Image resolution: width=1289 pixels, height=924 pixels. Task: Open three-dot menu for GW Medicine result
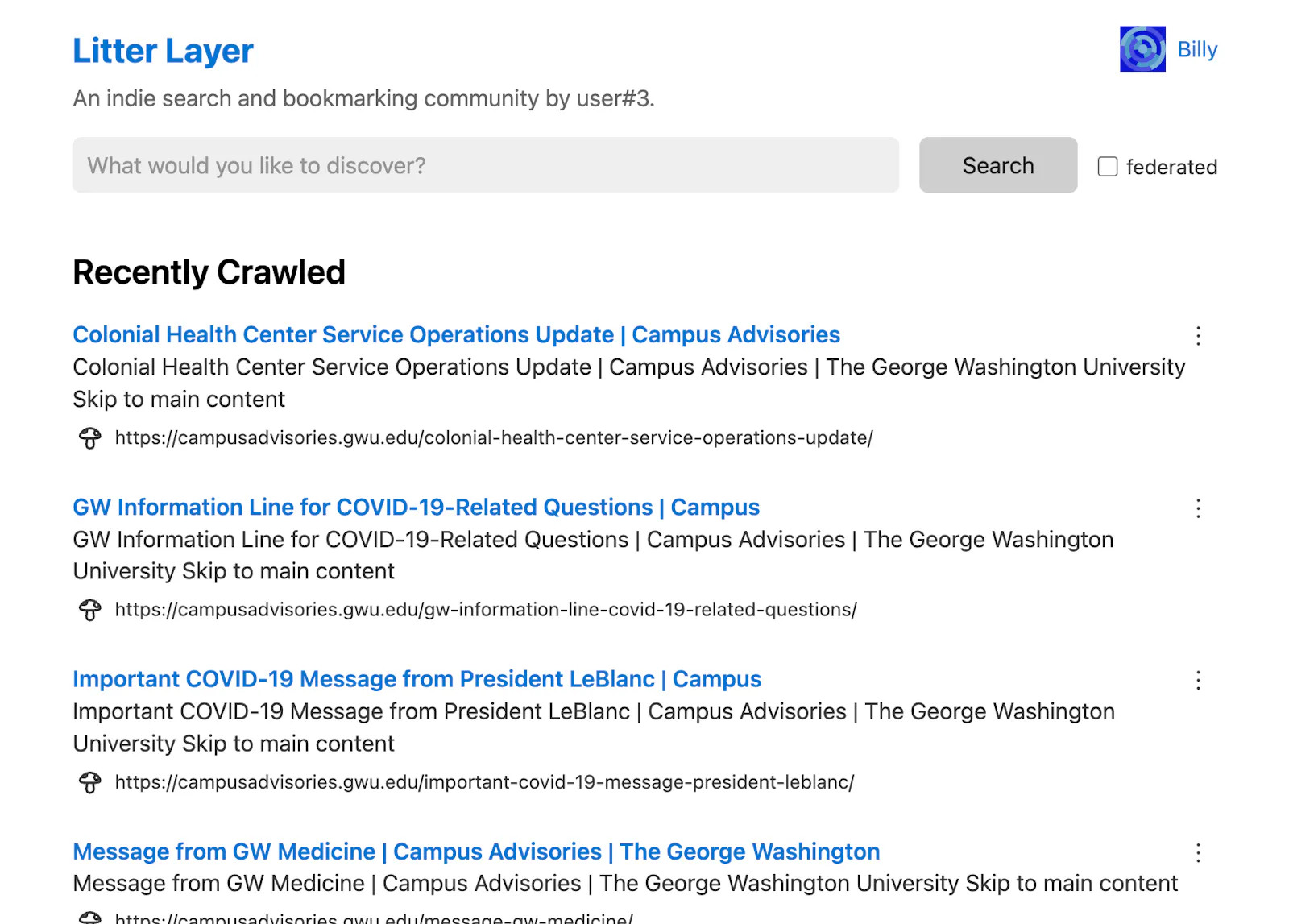(x=1198, y=853)
